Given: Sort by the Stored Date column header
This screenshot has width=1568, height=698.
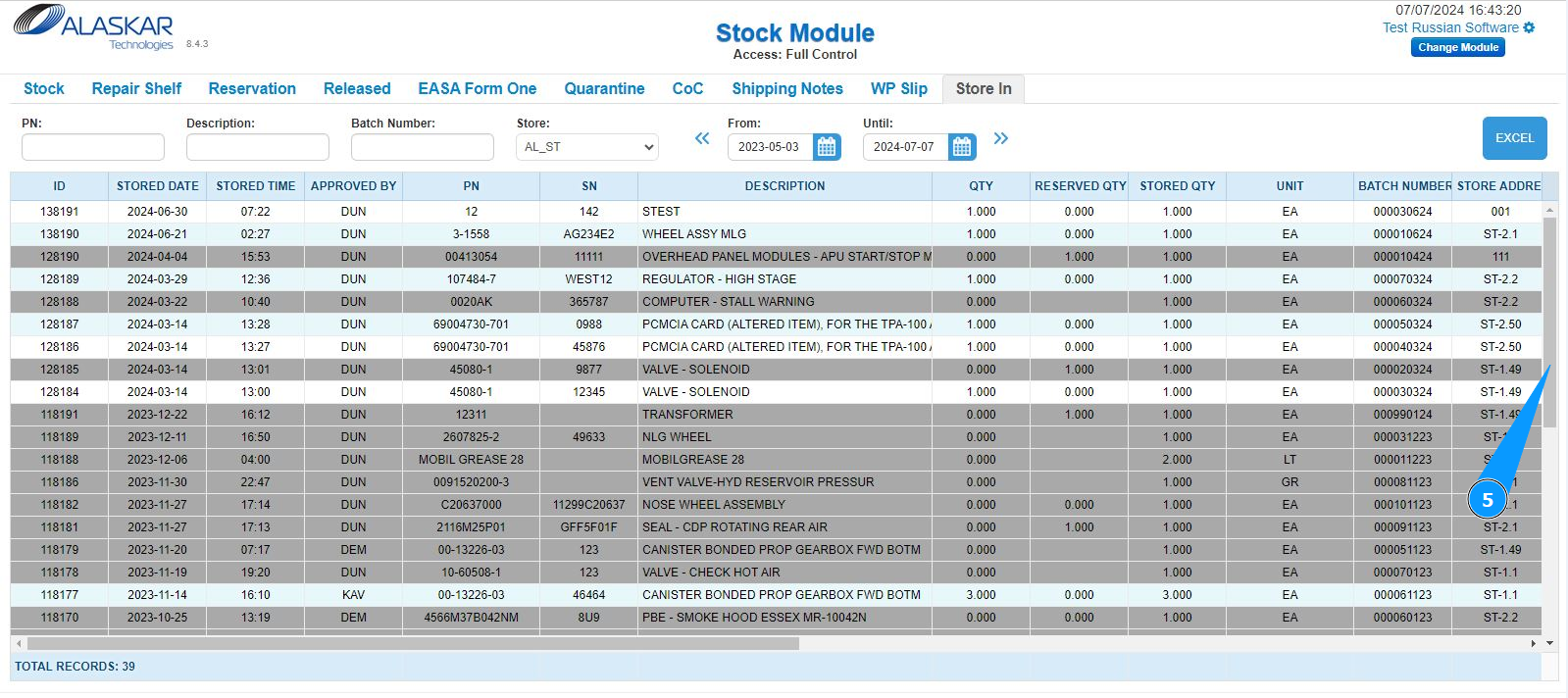Looking at the screenshot, I should coord(157,186).
